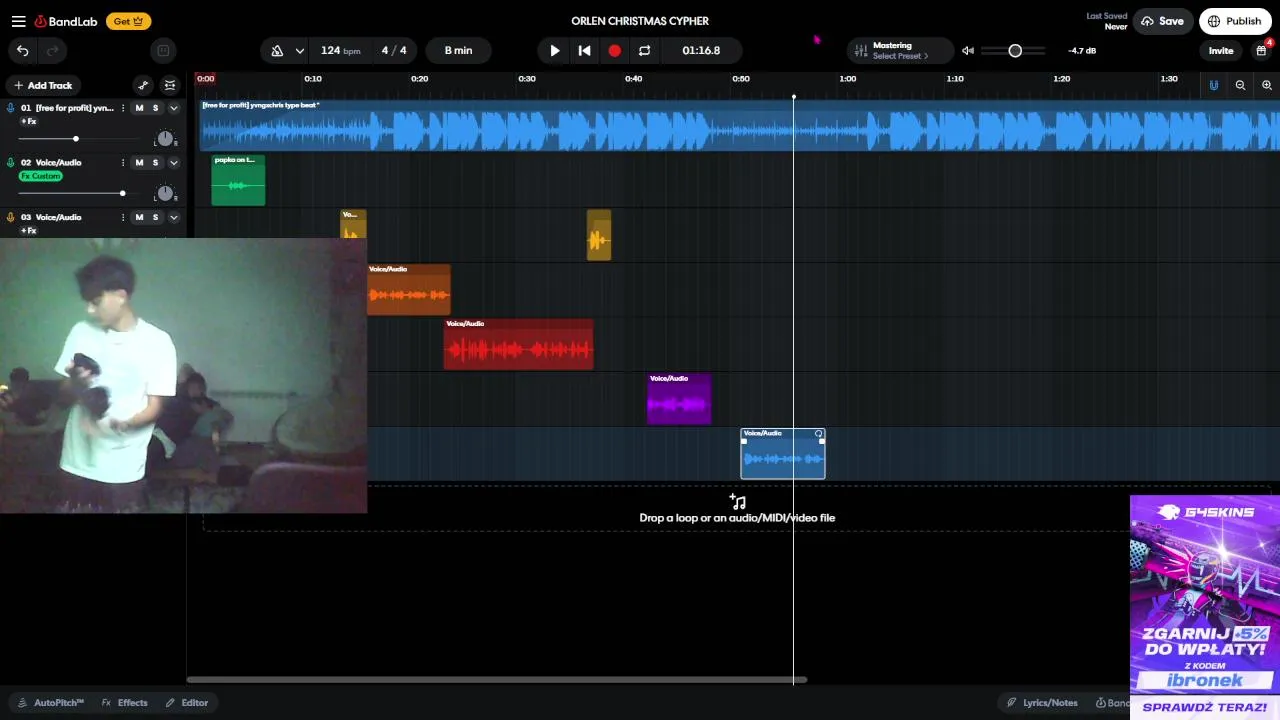Zoom out the timeline

click(x=1240, y=85)
